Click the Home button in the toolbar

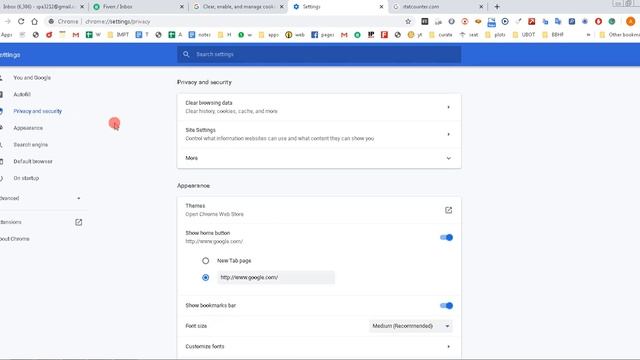tap(34, 21)
